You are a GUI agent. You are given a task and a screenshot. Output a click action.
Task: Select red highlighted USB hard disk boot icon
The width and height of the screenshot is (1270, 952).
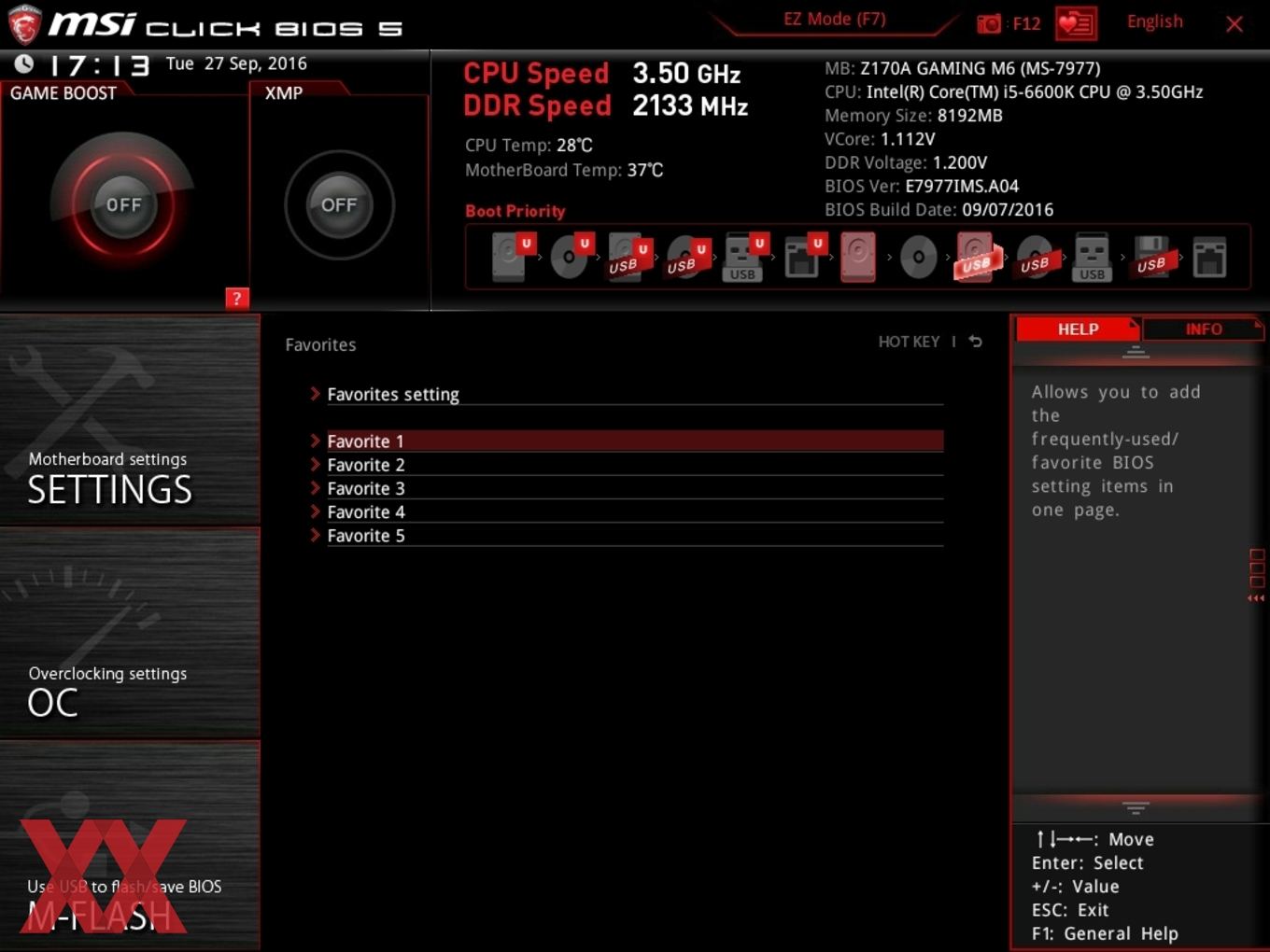tap(976, 257)
